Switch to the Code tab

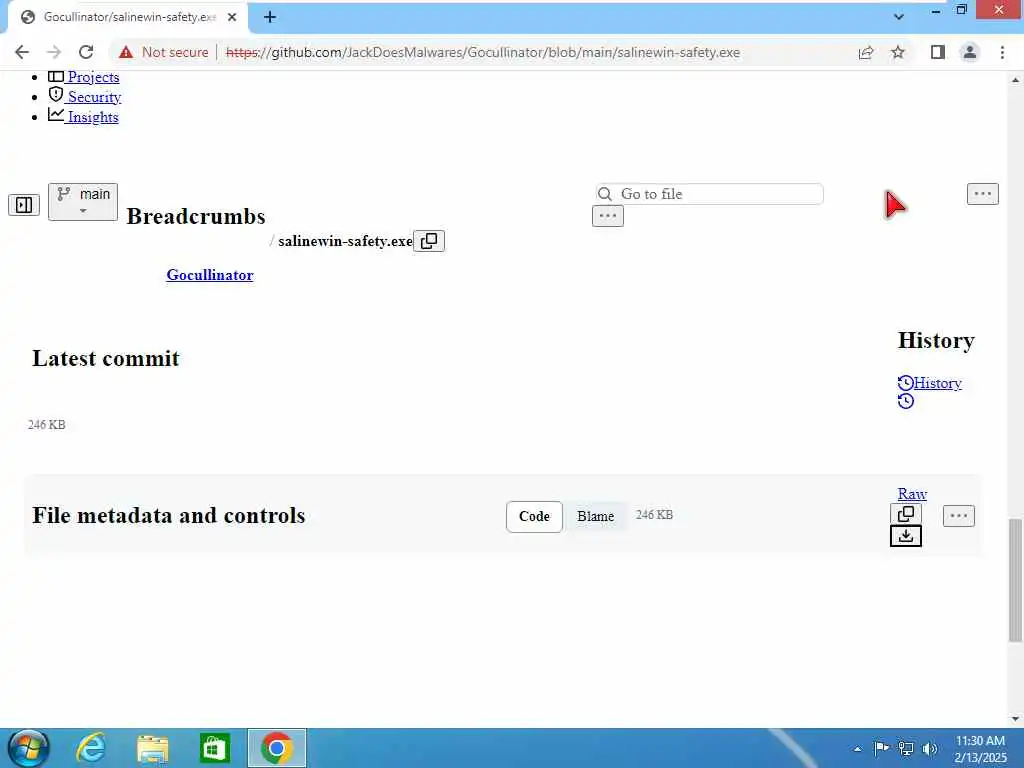(x=534, y=517)
